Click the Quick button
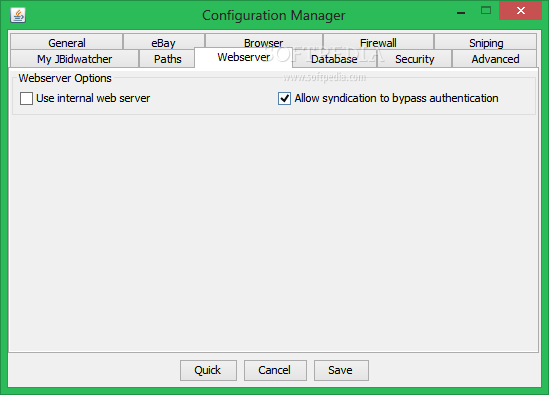The image size is (549, 395). (x=208, y=370)
